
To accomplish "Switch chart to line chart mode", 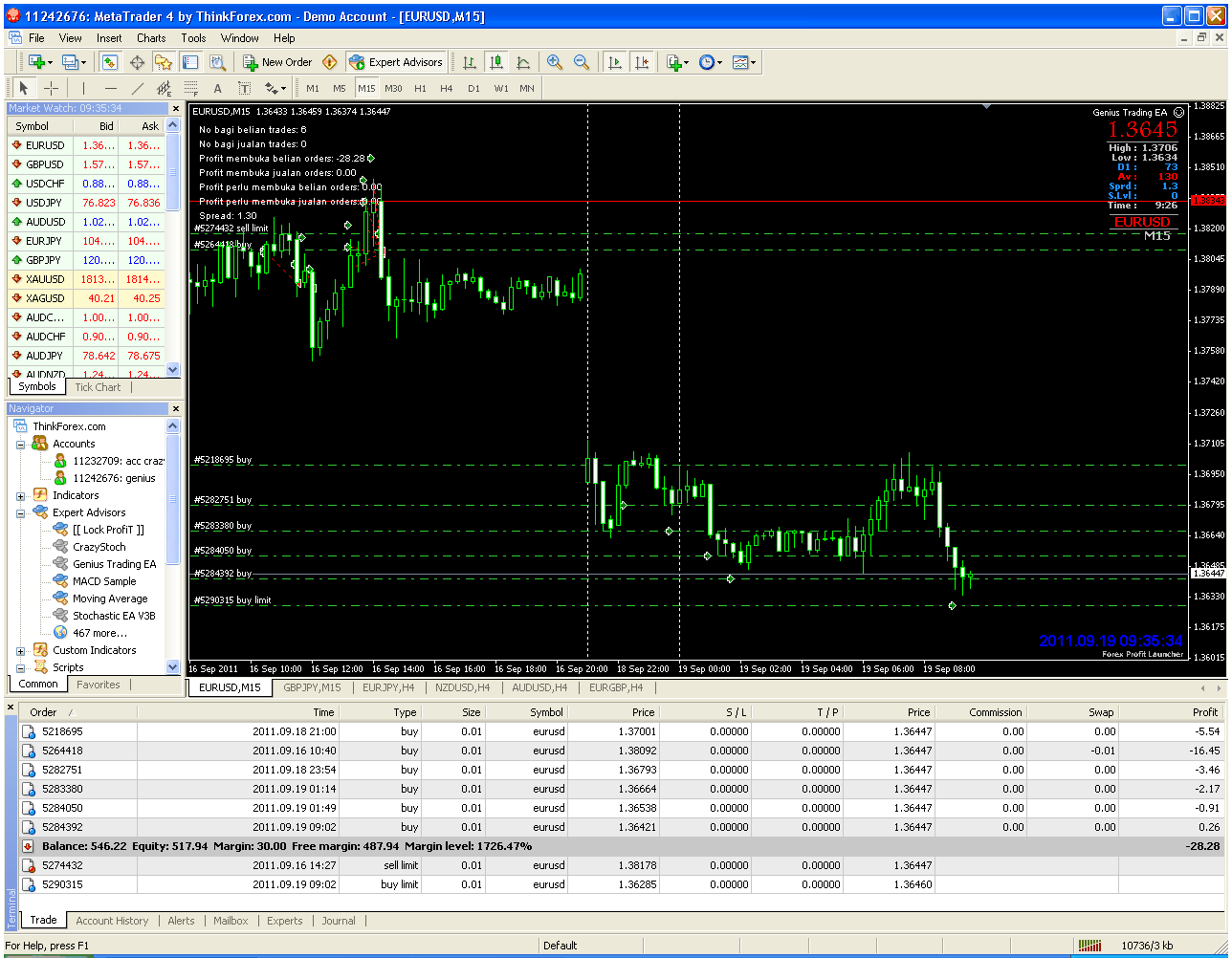I will (x=523, y=62).
